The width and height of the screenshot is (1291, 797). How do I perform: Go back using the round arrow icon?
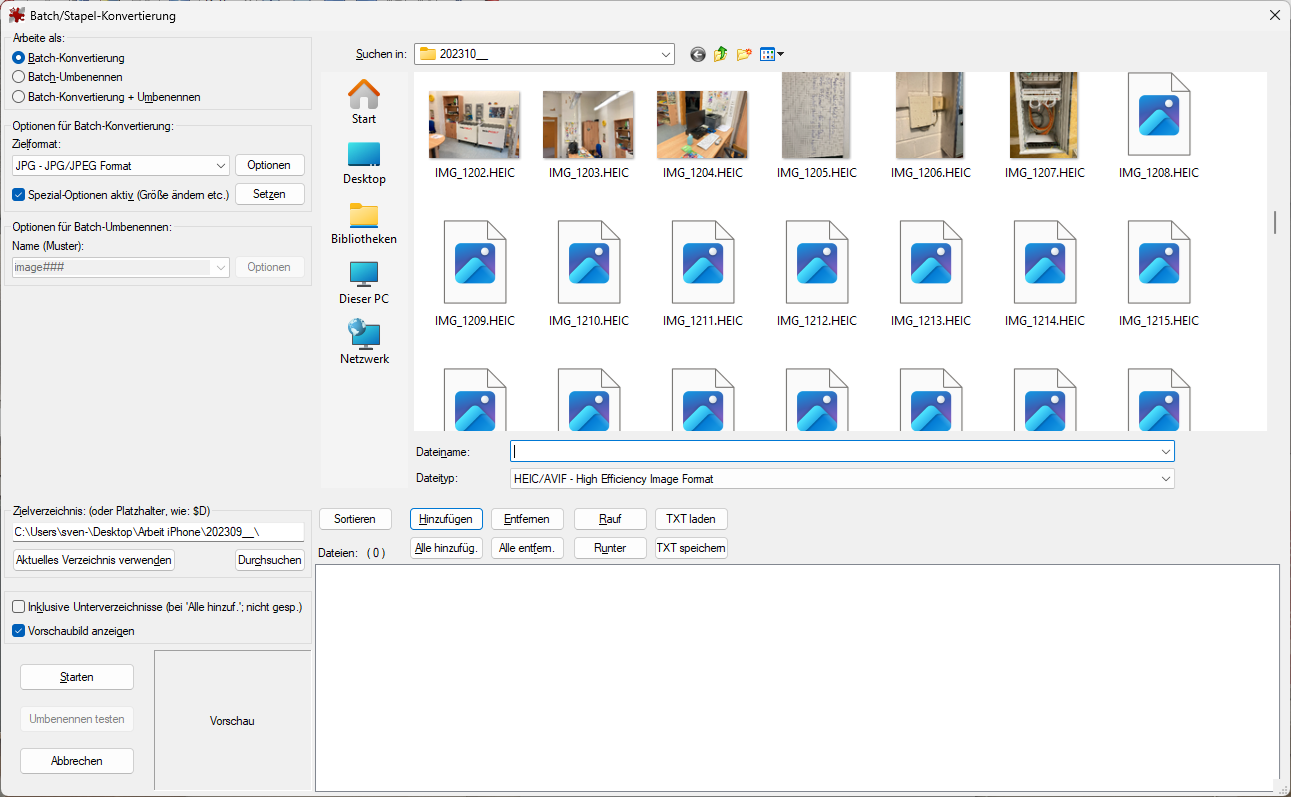pyautogui.click(x=698, y=54)
